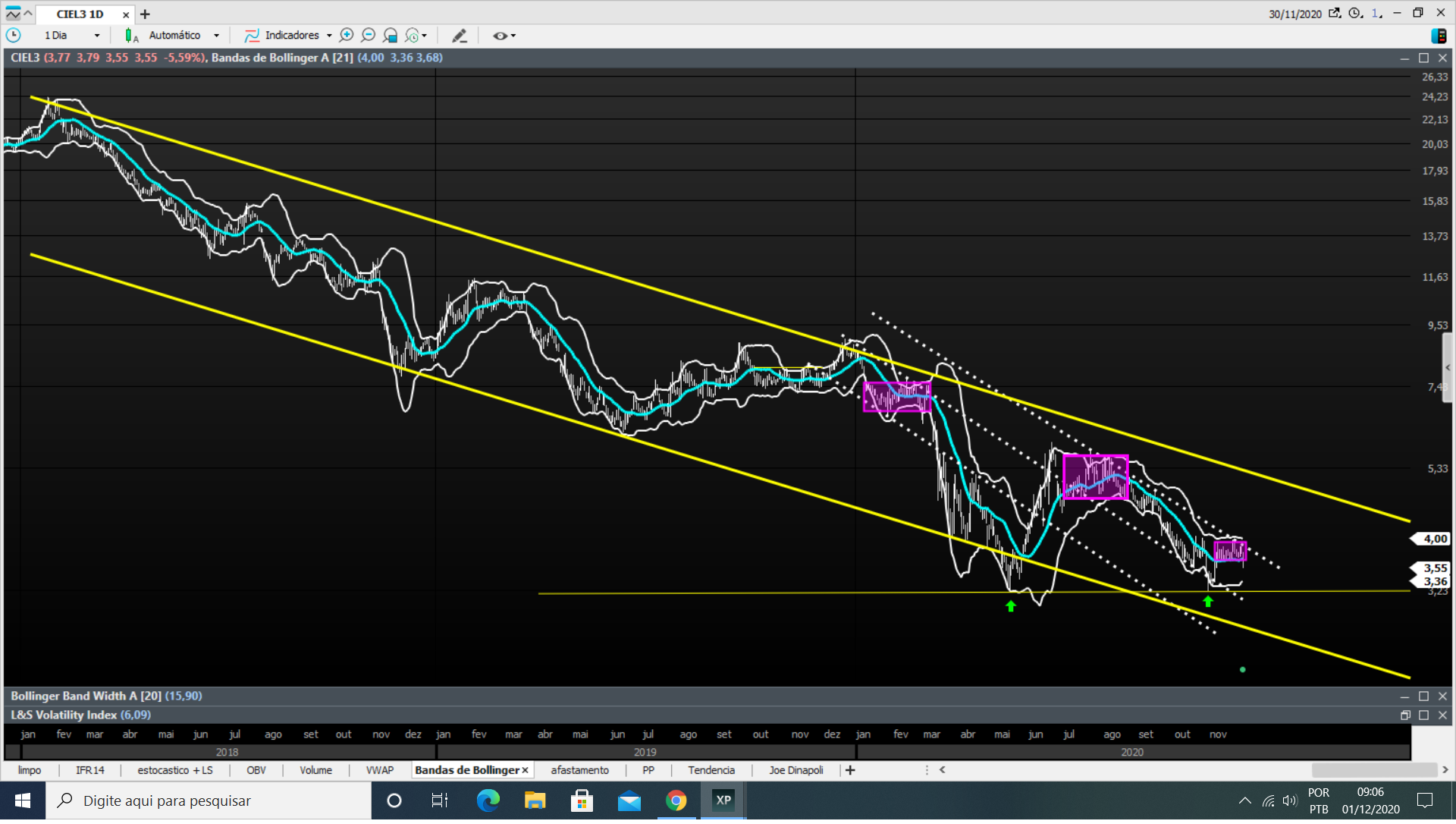
Task: Expand the Automático scale dropdown
Action: point(216,36)
